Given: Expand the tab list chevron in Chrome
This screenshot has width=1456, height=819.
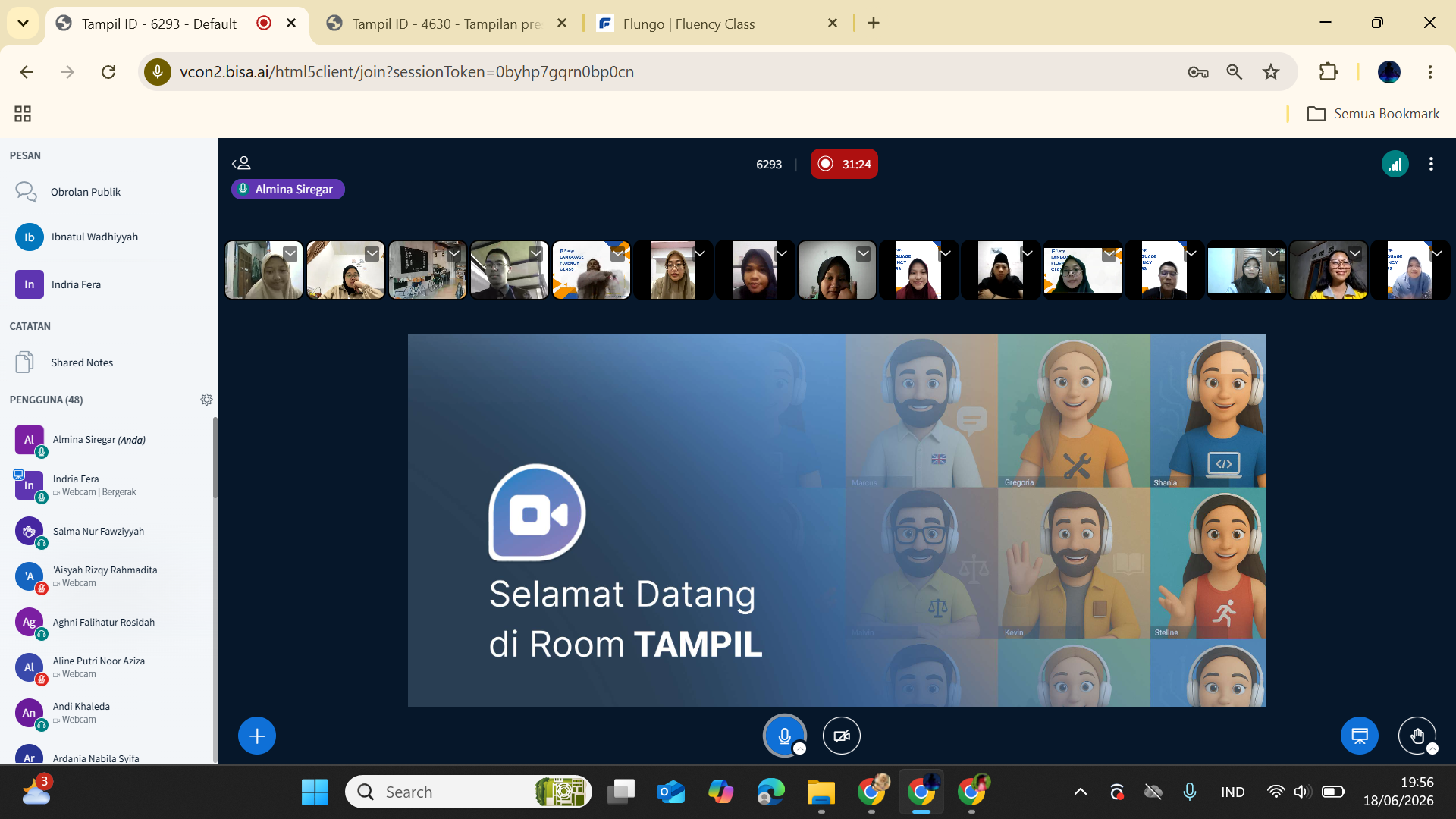Looking at the screenshot, I should pos(23,23).
